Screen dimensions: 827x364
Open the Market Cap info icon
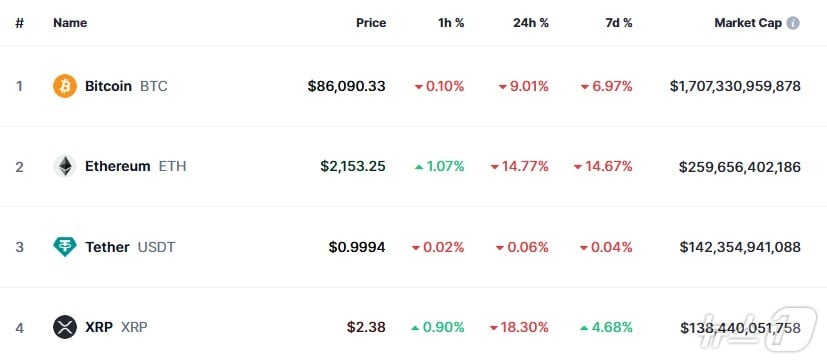click(x=793, y=23)
